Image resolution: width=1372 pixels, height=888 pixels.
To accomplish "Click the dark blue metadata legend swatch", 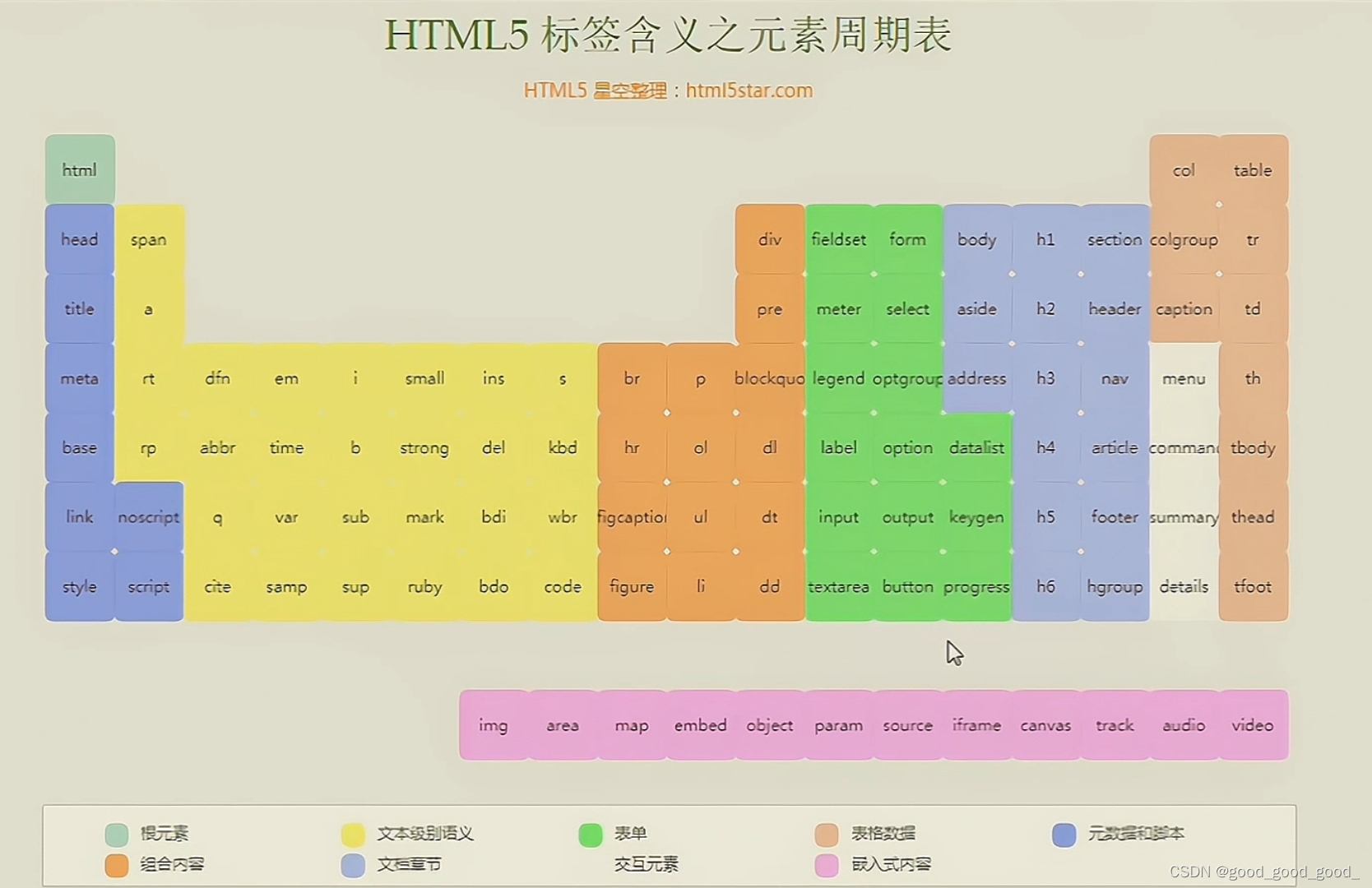I will (x=1064, y=835).
